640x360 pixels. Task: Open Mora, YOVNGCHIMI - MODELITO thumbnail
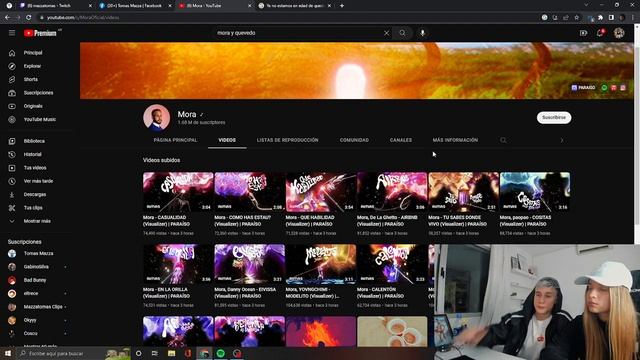pos(321,264)
